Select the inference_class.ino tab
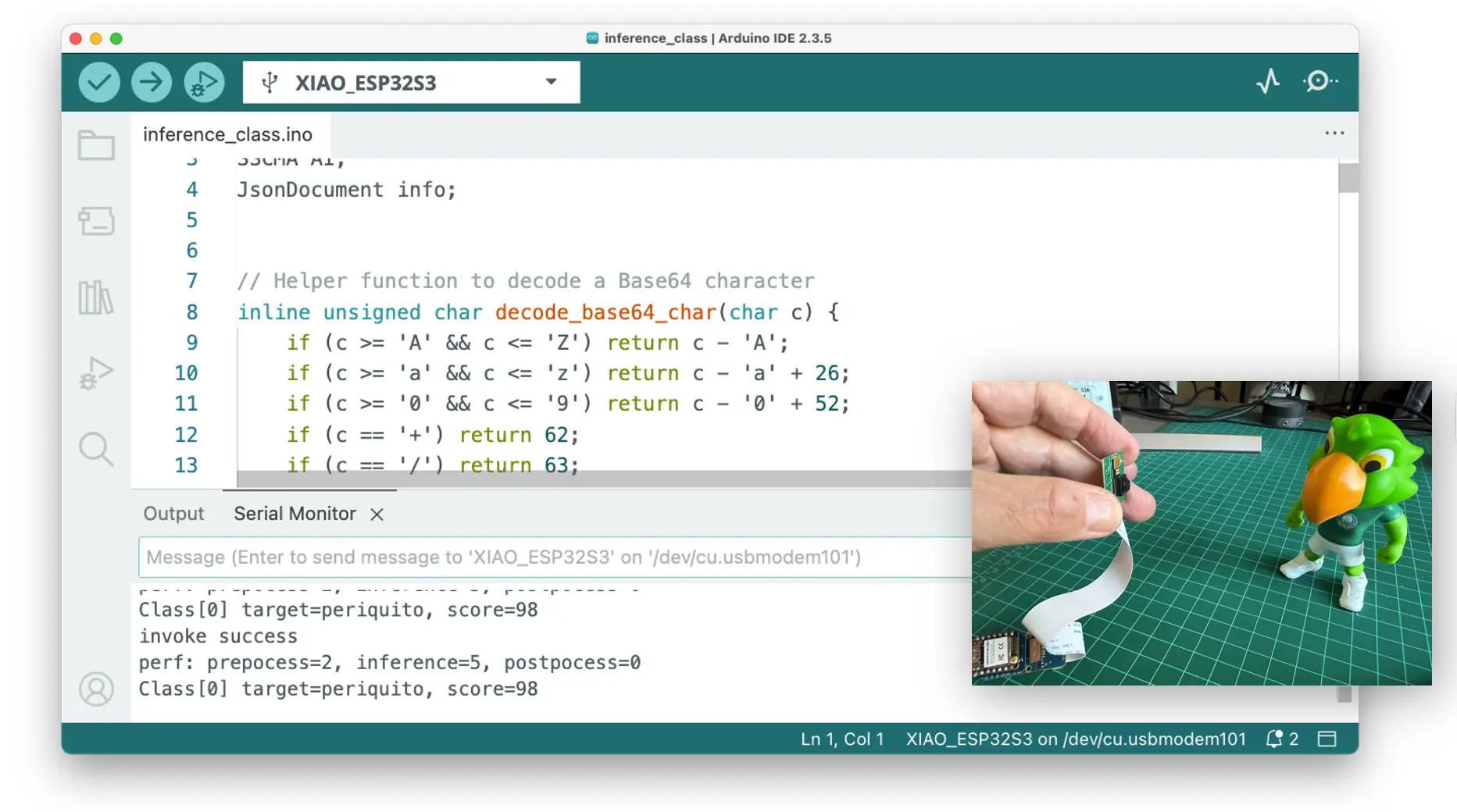 tap(227, 134)
